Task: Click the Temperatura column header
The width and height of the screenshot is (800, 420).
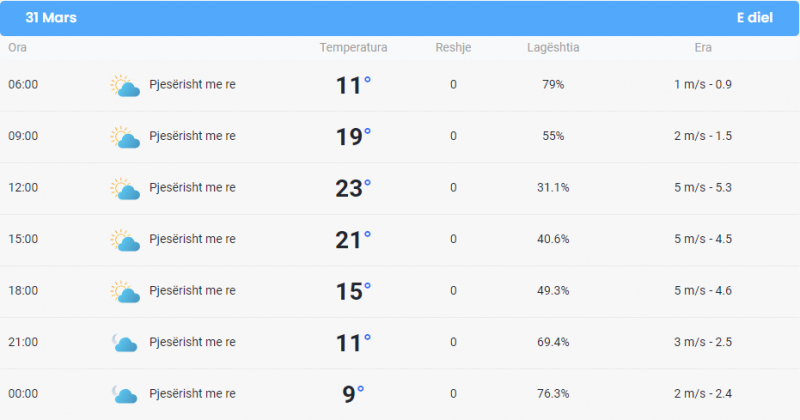Action: 353,47
